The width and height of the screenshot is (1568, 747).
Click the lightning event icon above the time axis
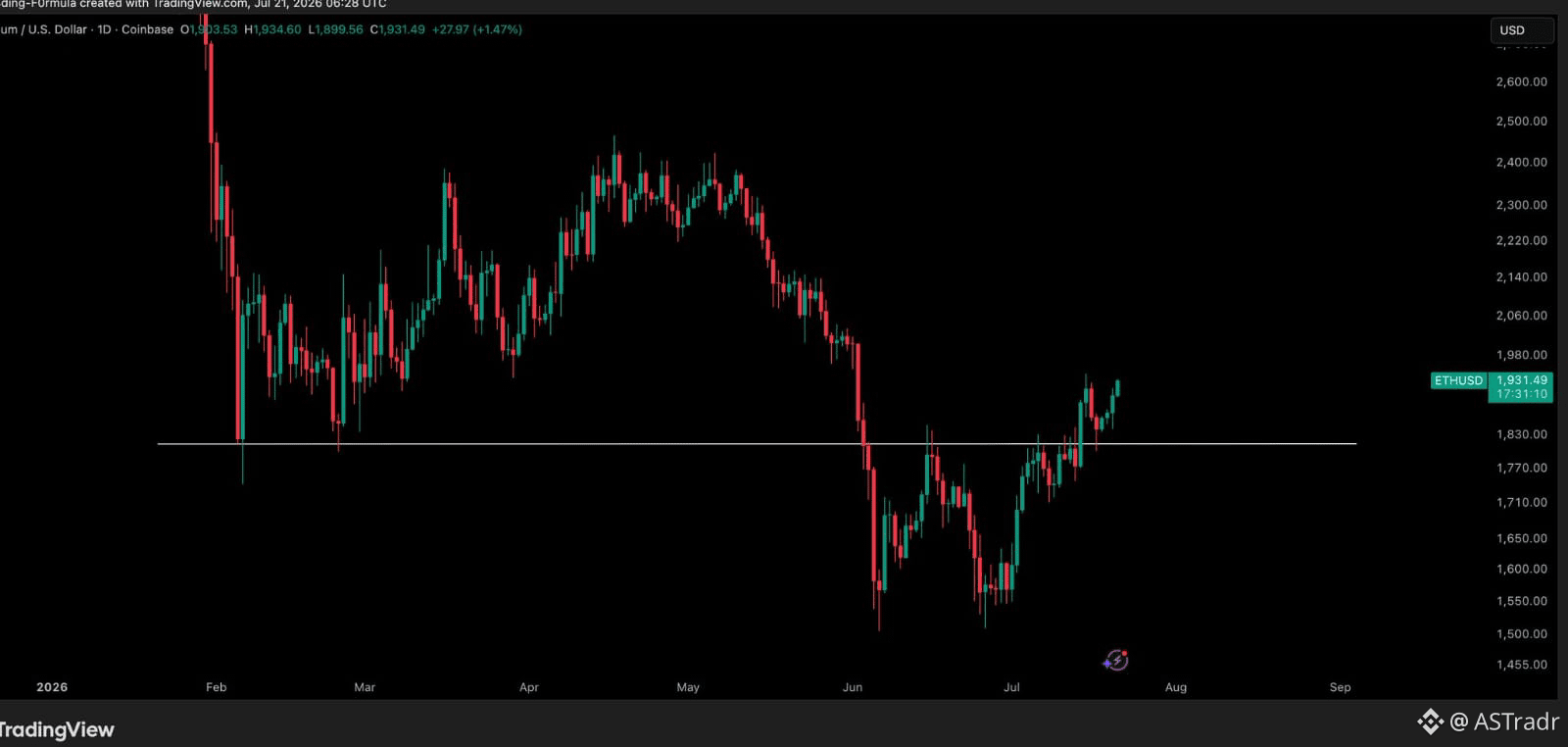(x=1116, y=661)
